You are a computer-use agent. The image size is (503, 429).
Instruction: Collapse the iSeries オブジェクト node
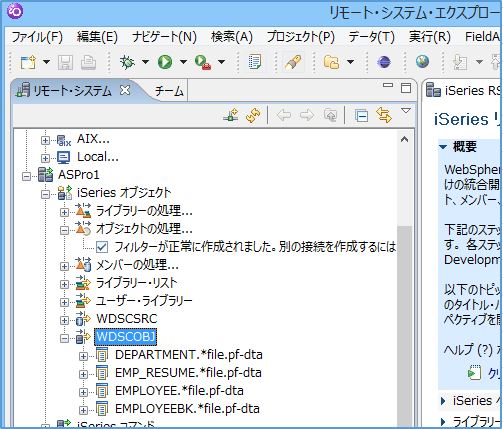45,194
